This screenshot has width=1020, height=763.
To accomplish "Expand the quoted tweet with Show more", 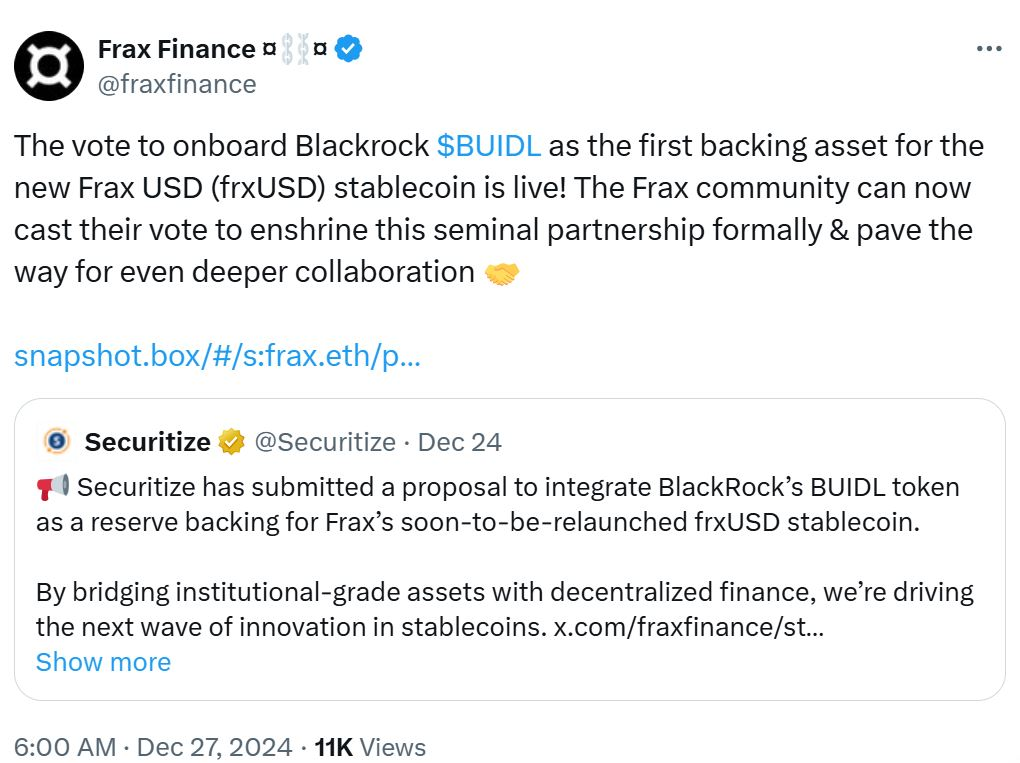I will click(103, 662).
